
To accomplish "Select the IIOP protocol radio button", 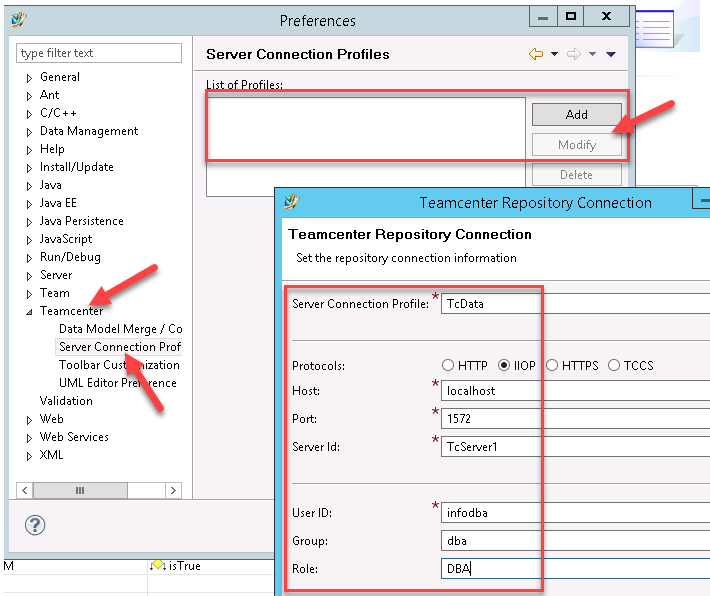I will [x=504, y=365].
